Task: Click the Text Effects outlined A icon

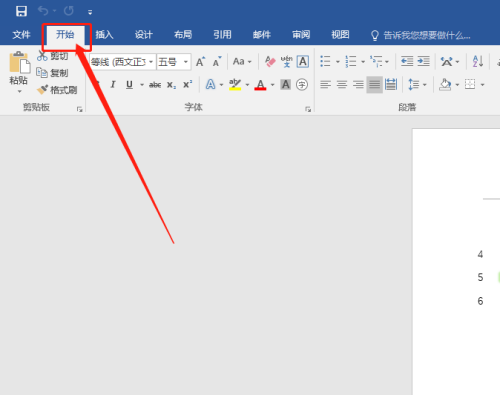Action: click(x=210, y=85)
